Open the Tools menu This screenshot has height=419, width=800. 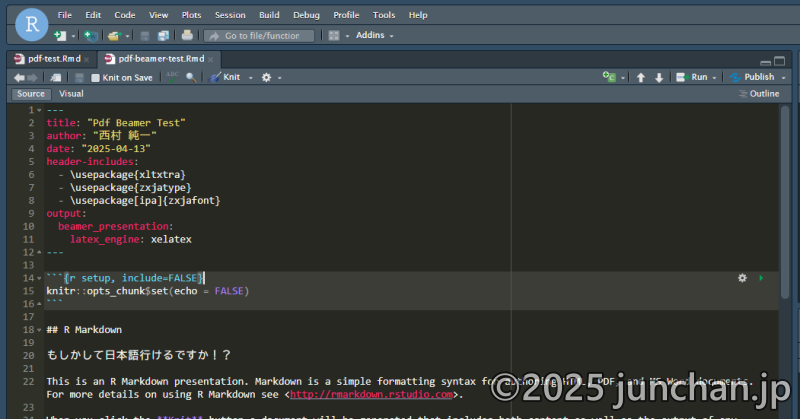pyautogui.click(x=384, y=15)
